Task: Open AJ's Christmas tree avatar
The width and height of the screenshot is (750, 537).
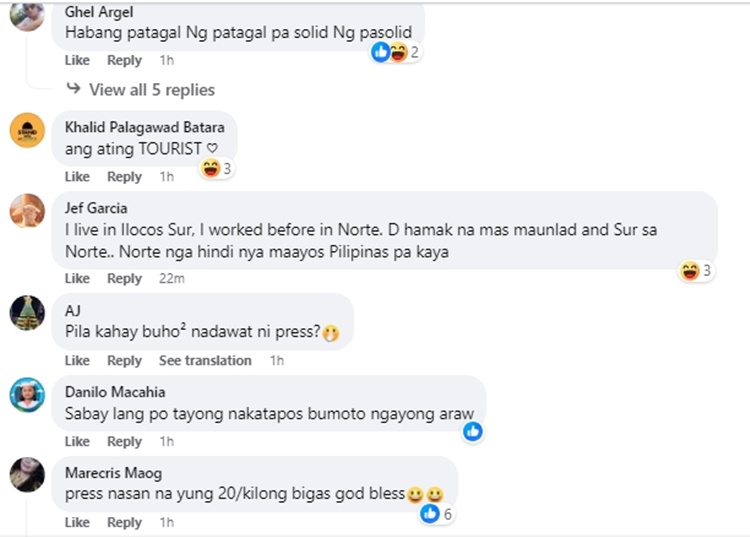Action: tap(27, 313)
